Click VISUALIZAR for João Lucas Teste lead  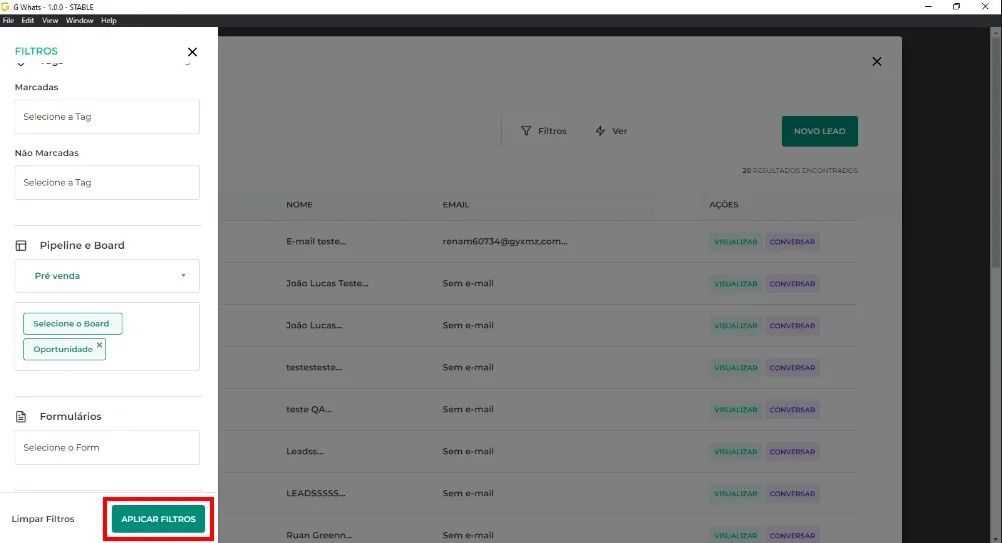click(x=736, y=284)
